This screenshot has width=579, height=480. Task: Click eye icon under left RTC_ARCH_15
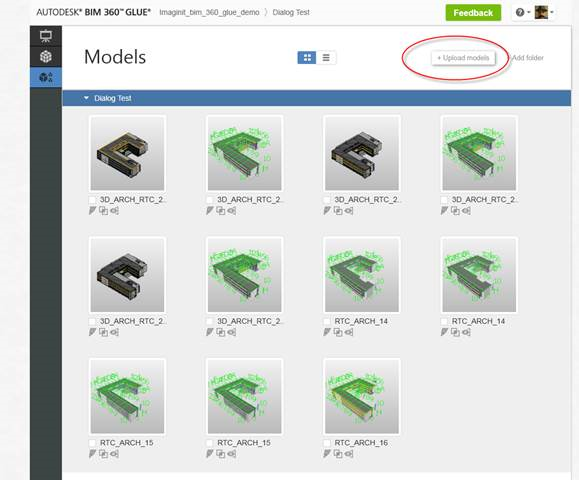click(x=114, y=454)
